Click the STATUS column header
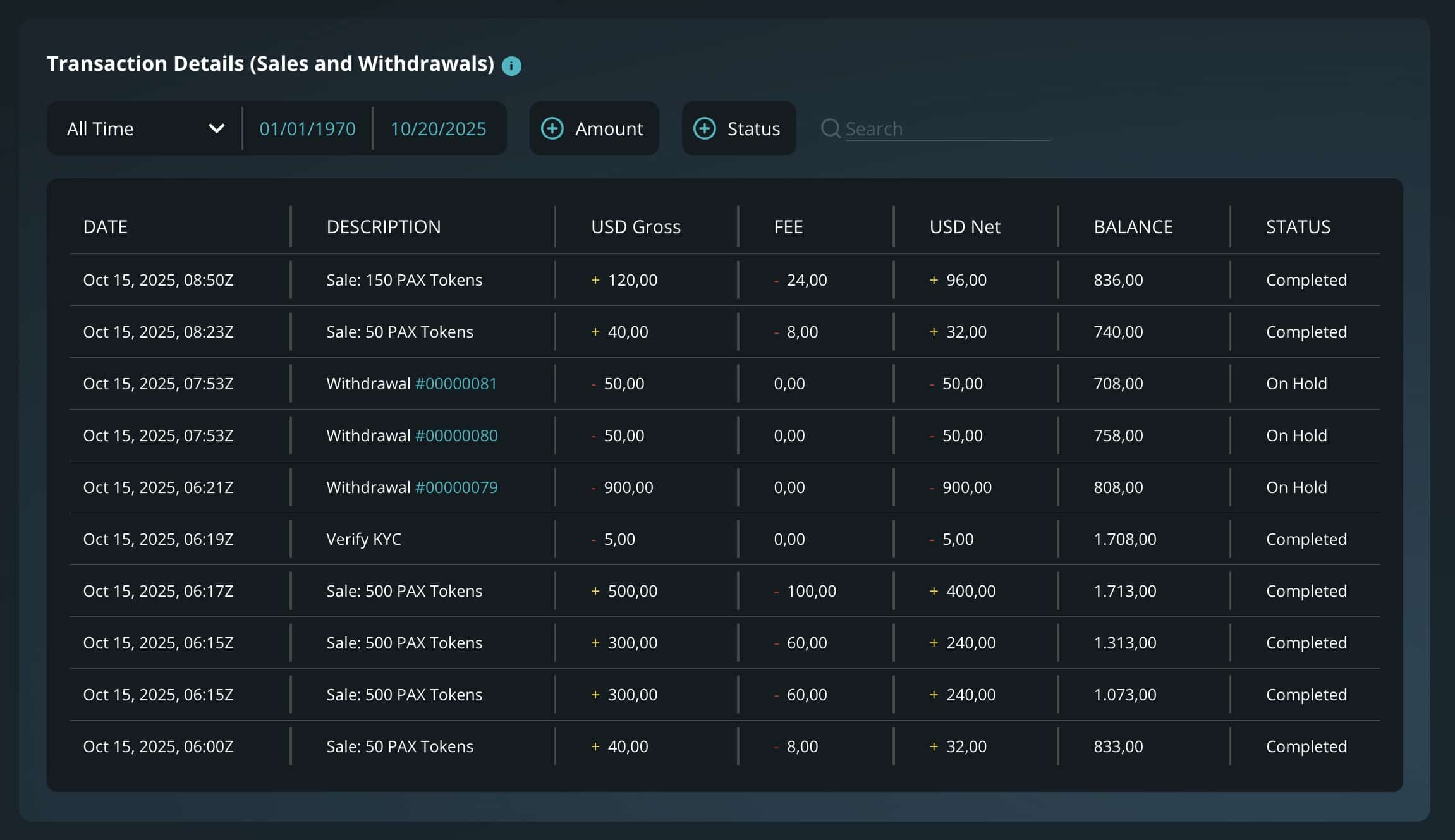Image resolution: width=1455 pixels, height=840 pixels. (x=1298, y=226)
